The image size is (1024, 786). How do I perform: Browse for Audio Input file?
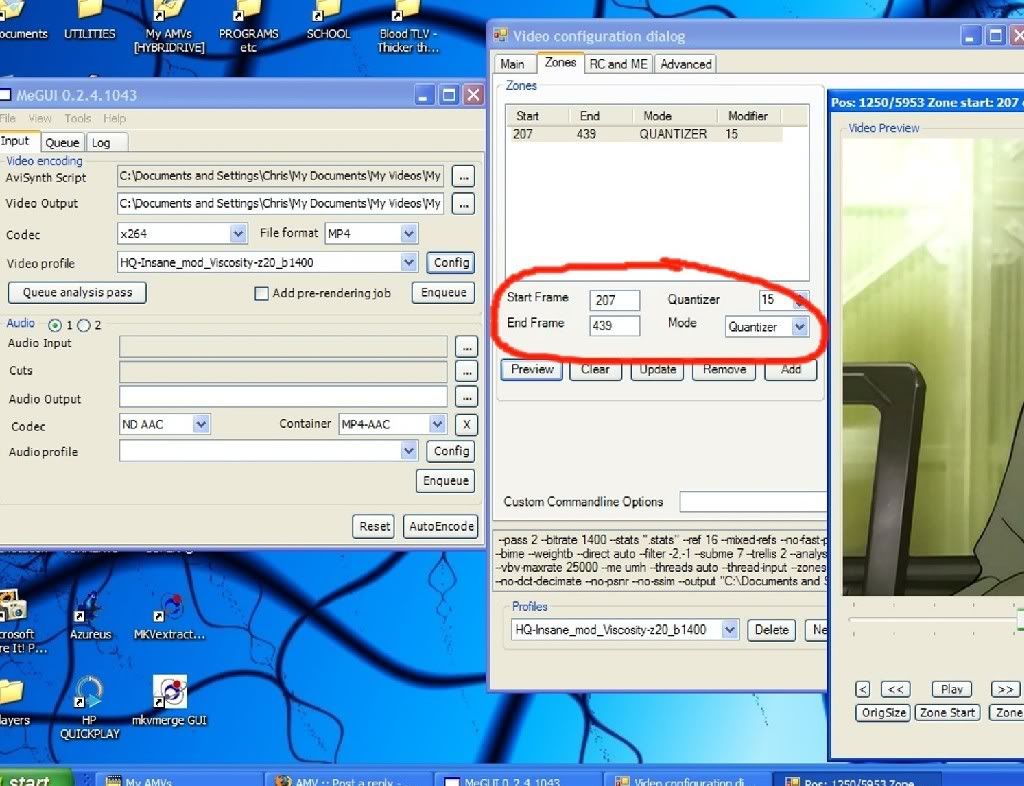click(466, 347)
